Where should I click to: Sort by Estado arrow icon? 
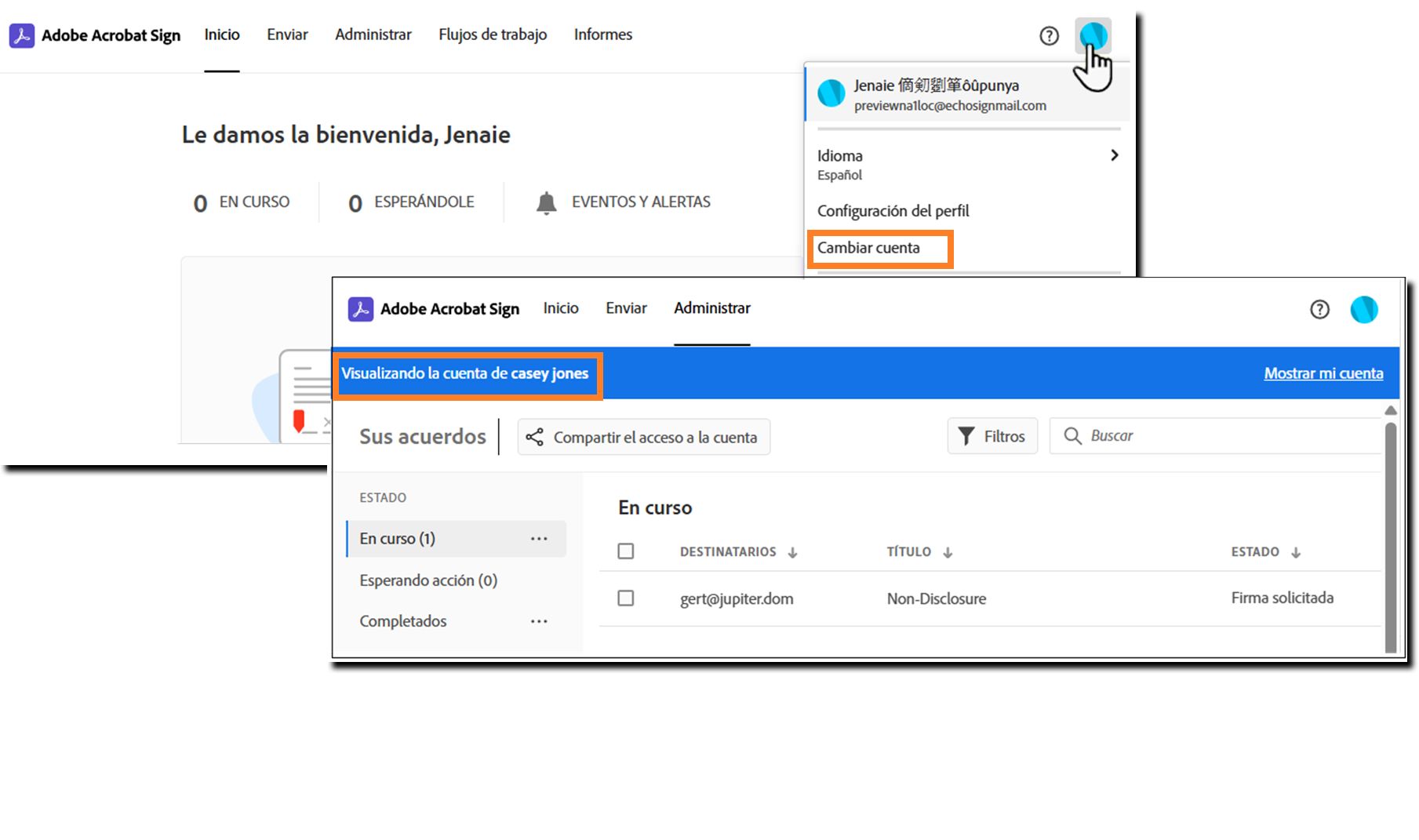click(x=1296, y=552)
